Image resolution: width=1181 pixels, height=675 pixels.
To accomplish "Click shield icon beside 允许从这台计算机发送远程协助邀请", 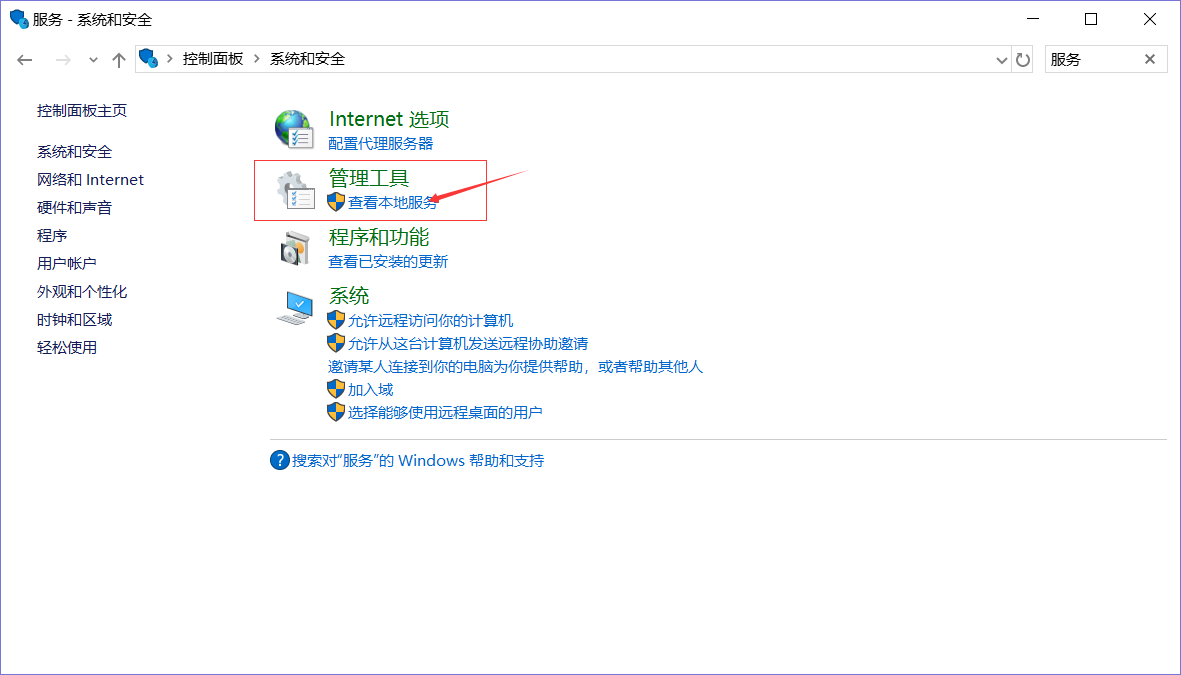I will pos(336,344).
